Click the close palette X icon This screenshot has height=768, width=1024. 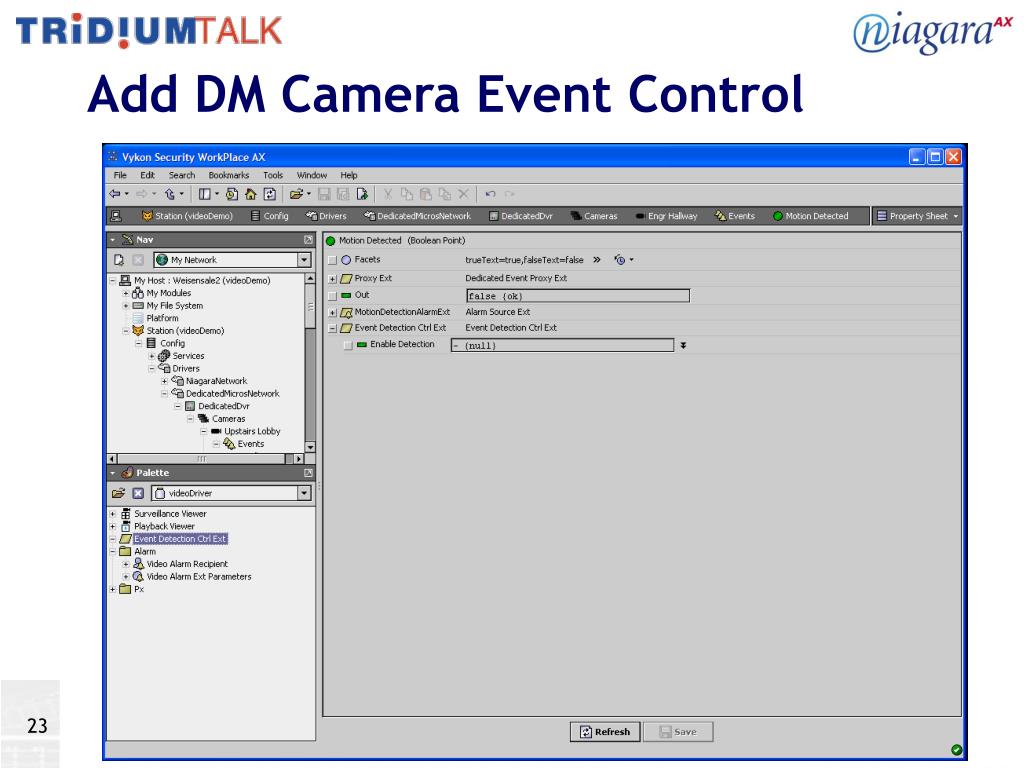[138, 493]
